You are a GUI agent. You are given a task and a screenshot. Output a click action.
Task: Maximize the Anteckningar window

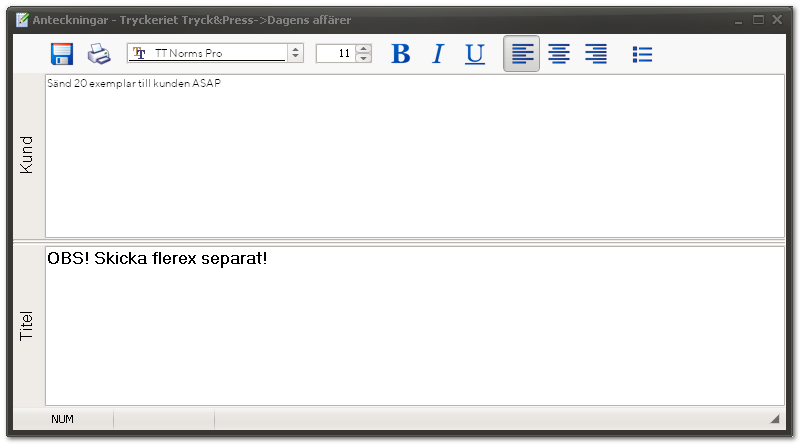pos(758,20)
